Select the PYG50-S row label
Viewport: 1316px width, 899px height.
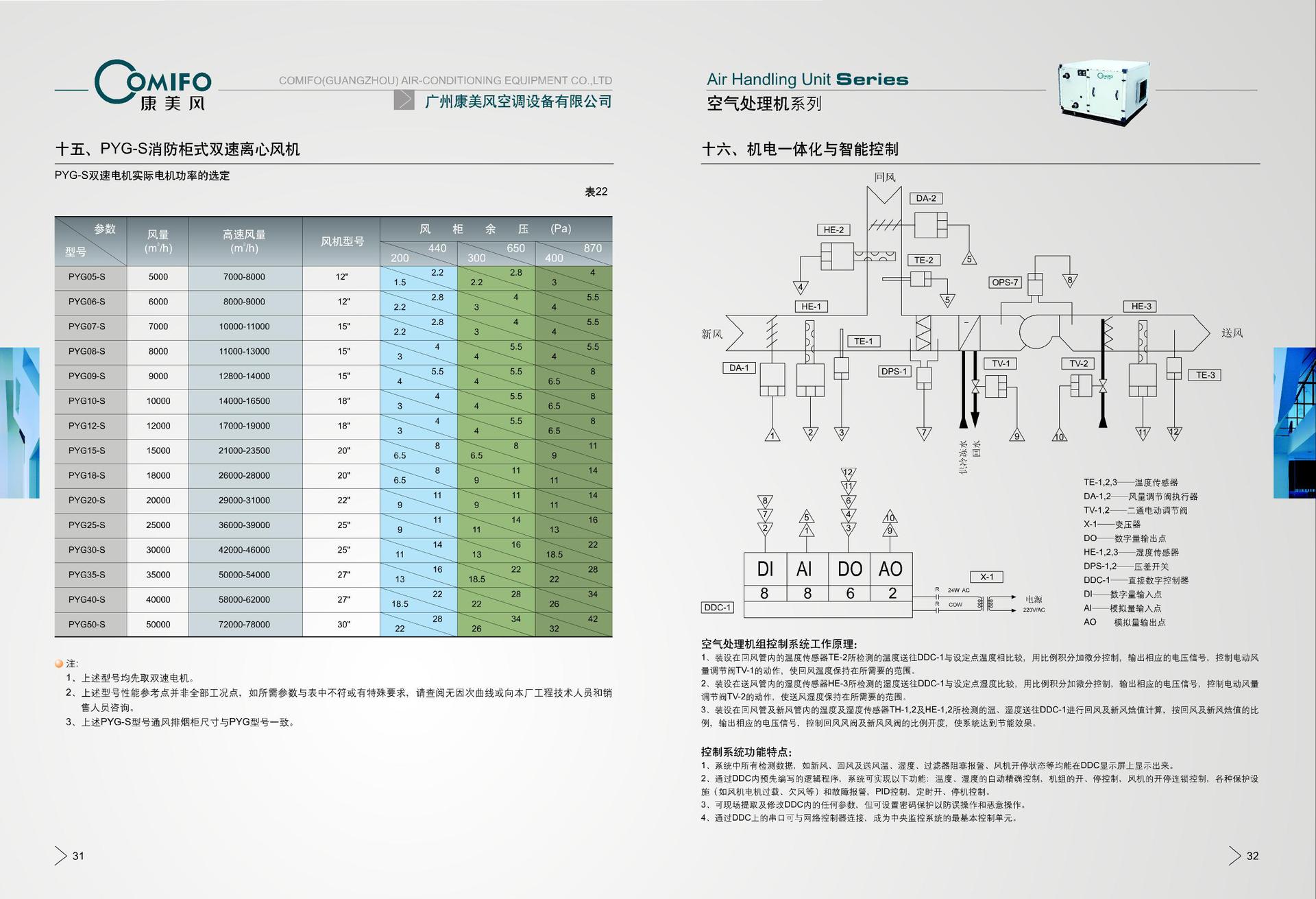click(87, 625)
